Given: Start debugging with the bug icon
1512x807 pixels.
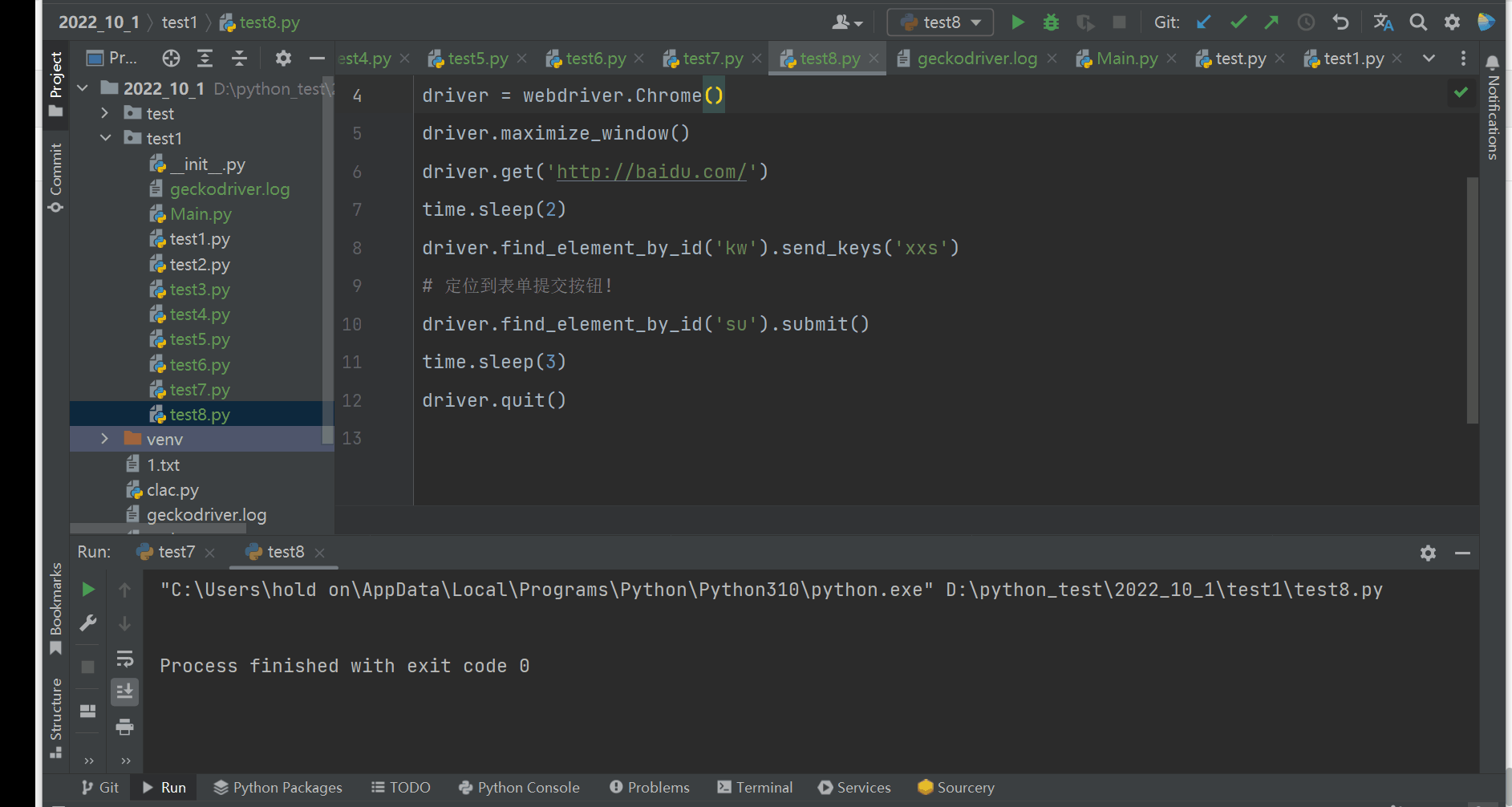Looking at the screenshot, I should pyautogui.click(x=1051, y=22).
